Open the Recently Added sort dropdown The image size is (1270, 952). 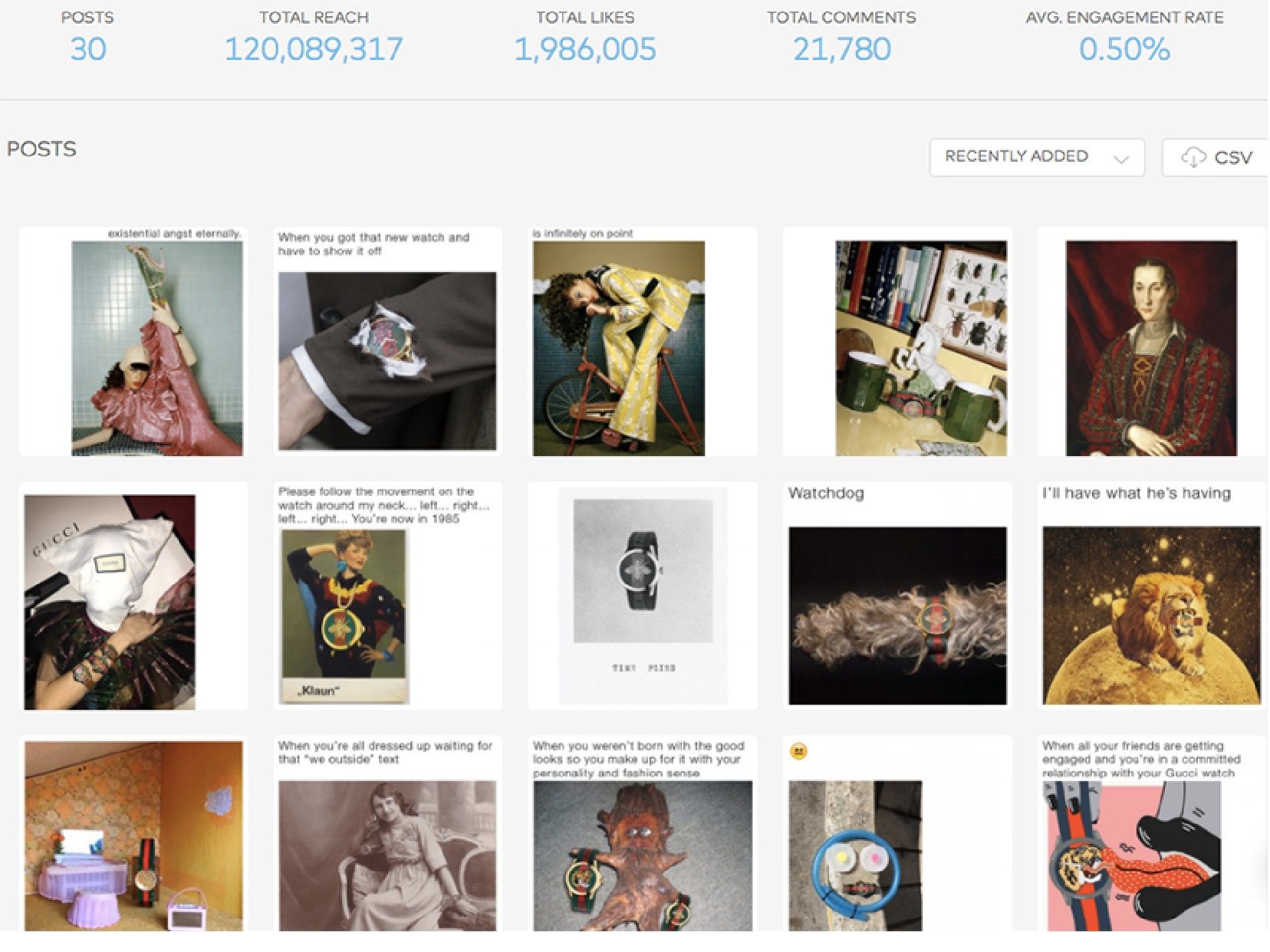click(x=1037, y=157)
